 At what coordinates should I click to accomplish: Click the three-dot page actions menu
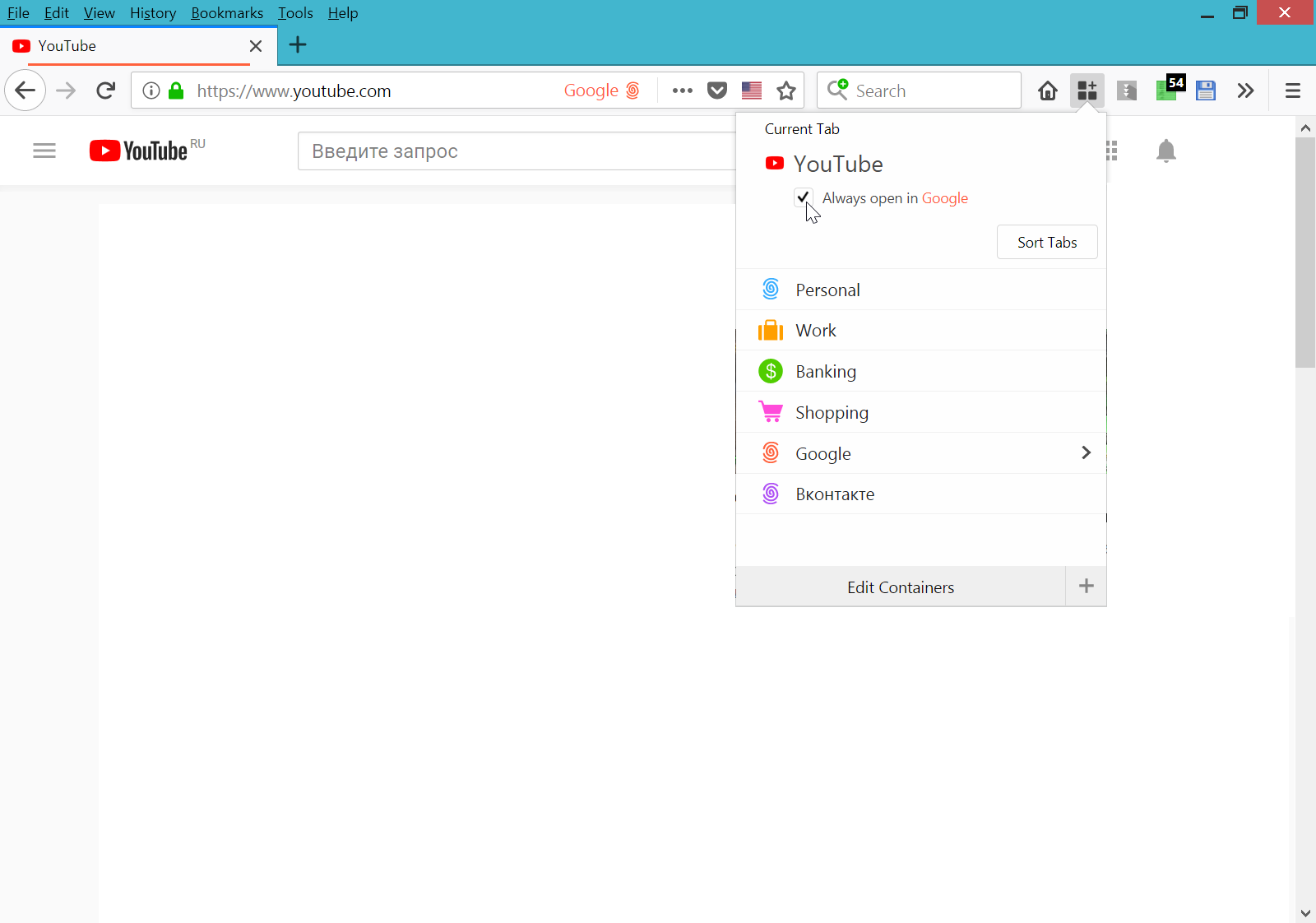pos(682,90)
